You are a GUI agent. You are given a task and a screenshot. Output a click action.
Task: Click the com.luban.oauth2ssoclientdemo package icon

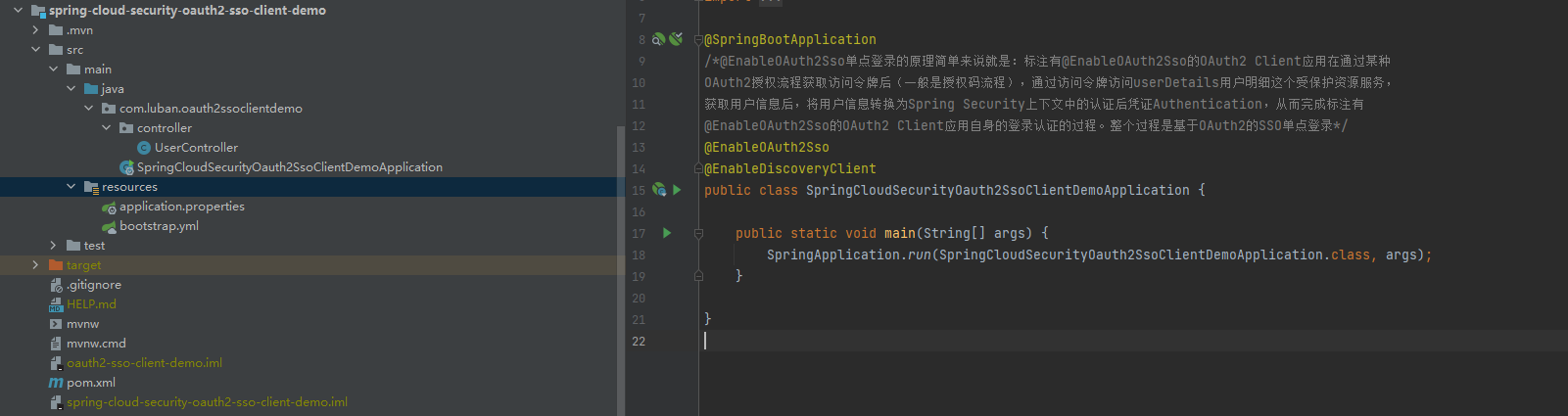coord(109,109)
